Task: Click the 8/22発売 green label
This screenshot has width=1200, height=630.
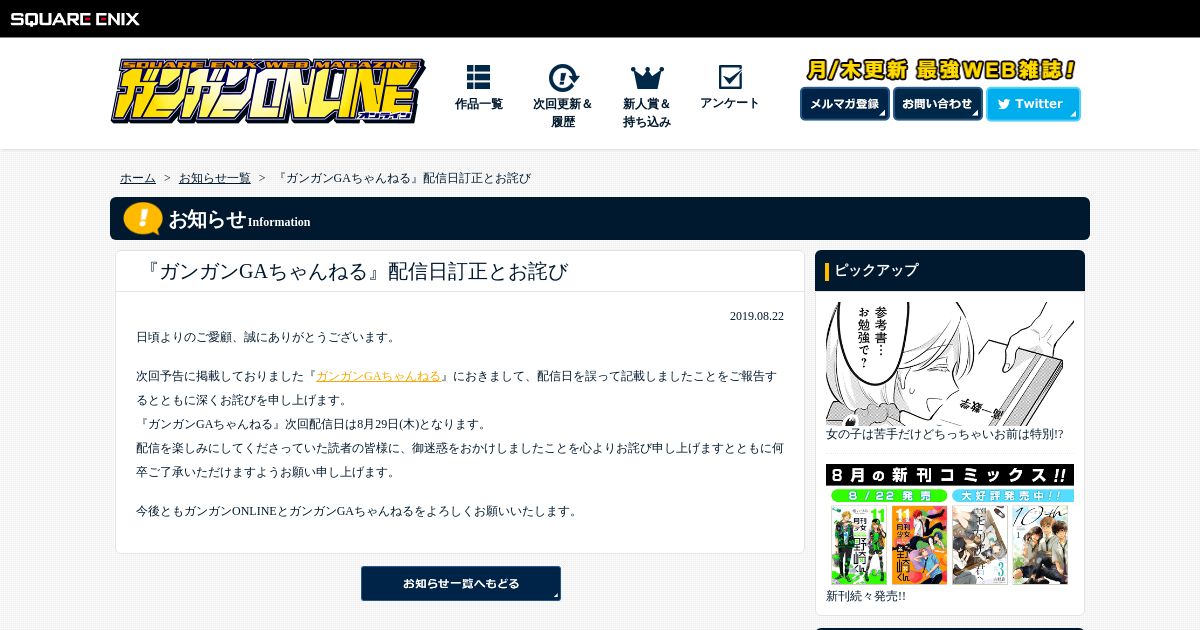Action: click(x=889, y=495)
